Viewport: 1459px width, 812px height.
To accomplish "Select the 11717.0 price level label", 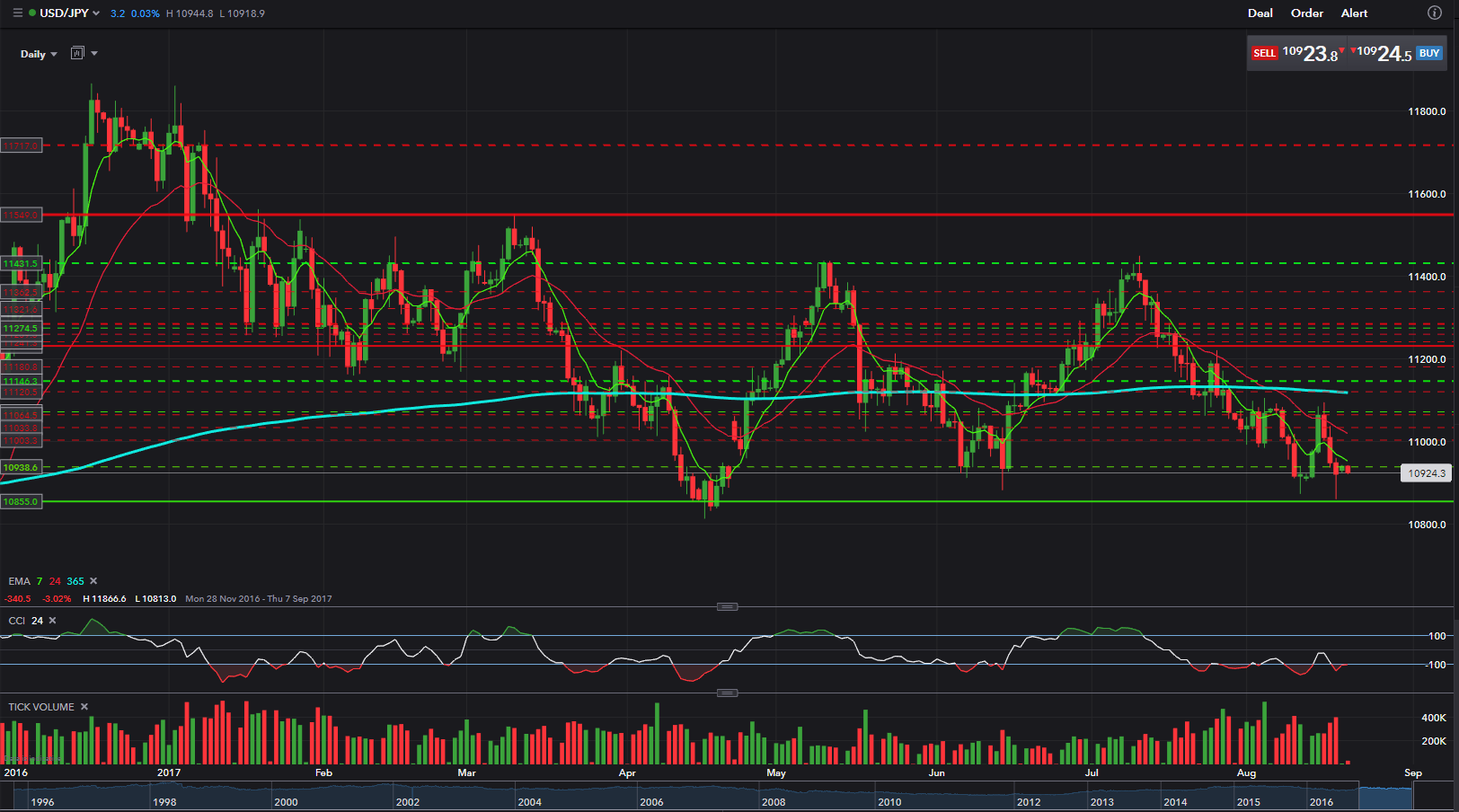I will click(x=21, y=146).
